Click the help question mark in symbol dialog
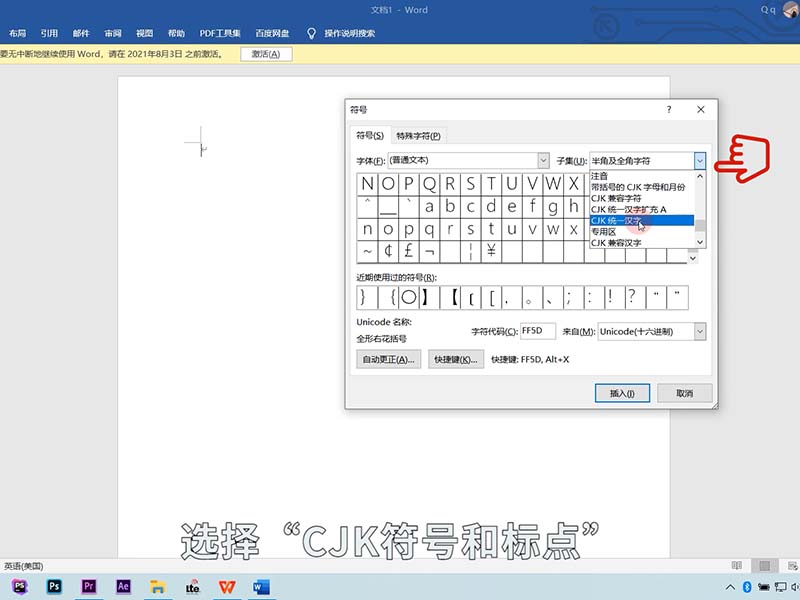This screenshot has height=600, width=800. click(669, 109)
